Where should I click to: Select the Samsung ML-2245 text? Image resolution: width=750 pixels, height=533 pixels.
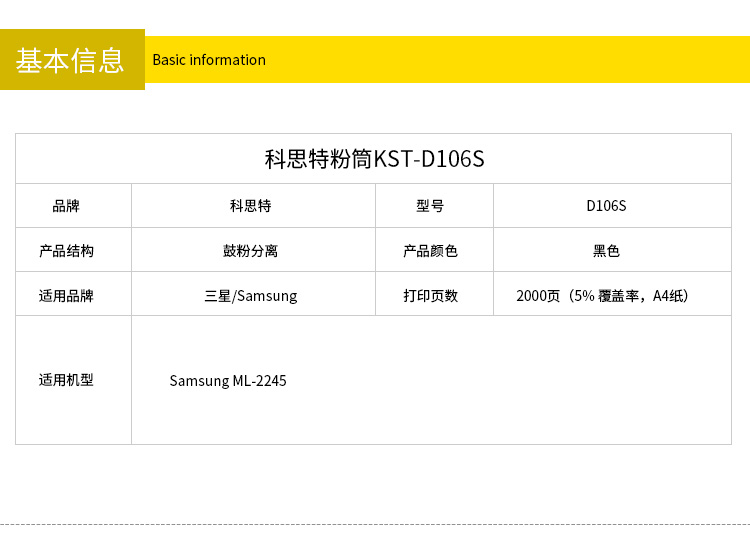point(228,381)
